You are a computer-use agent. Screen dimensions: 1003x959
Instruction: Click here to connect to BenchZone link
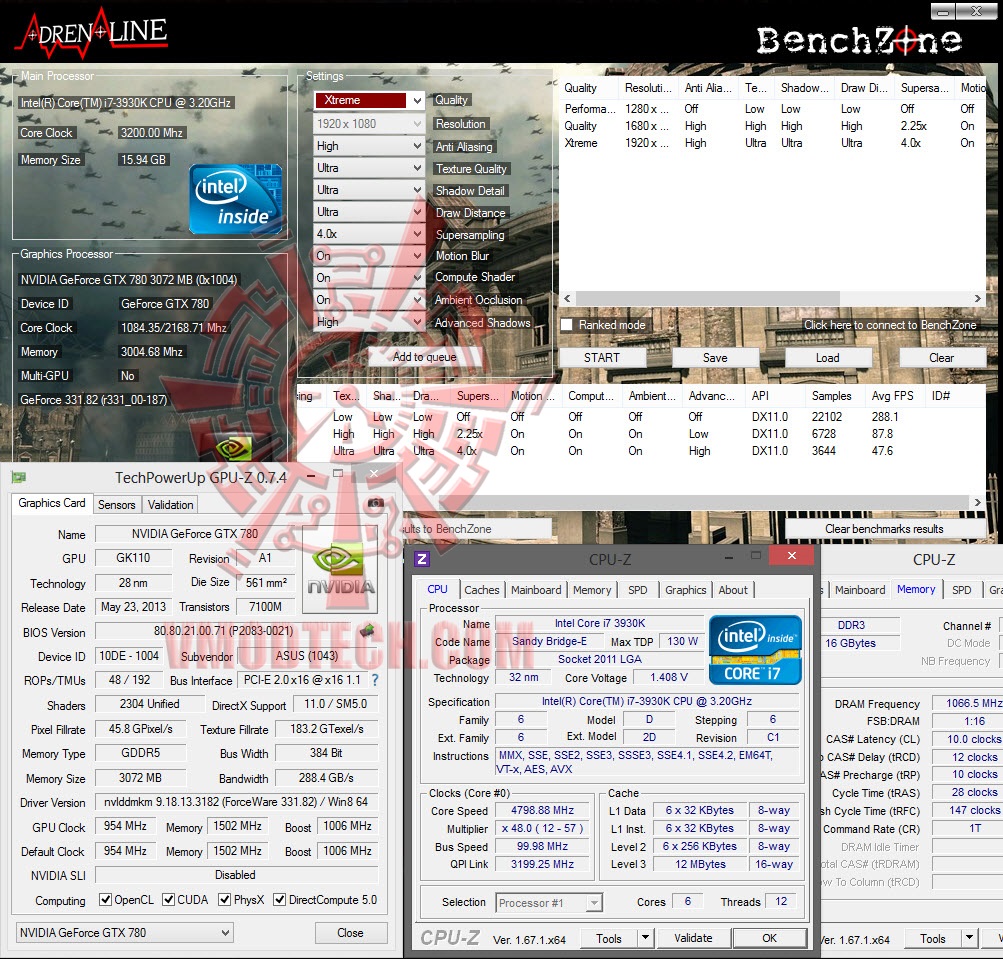[890, 325]
